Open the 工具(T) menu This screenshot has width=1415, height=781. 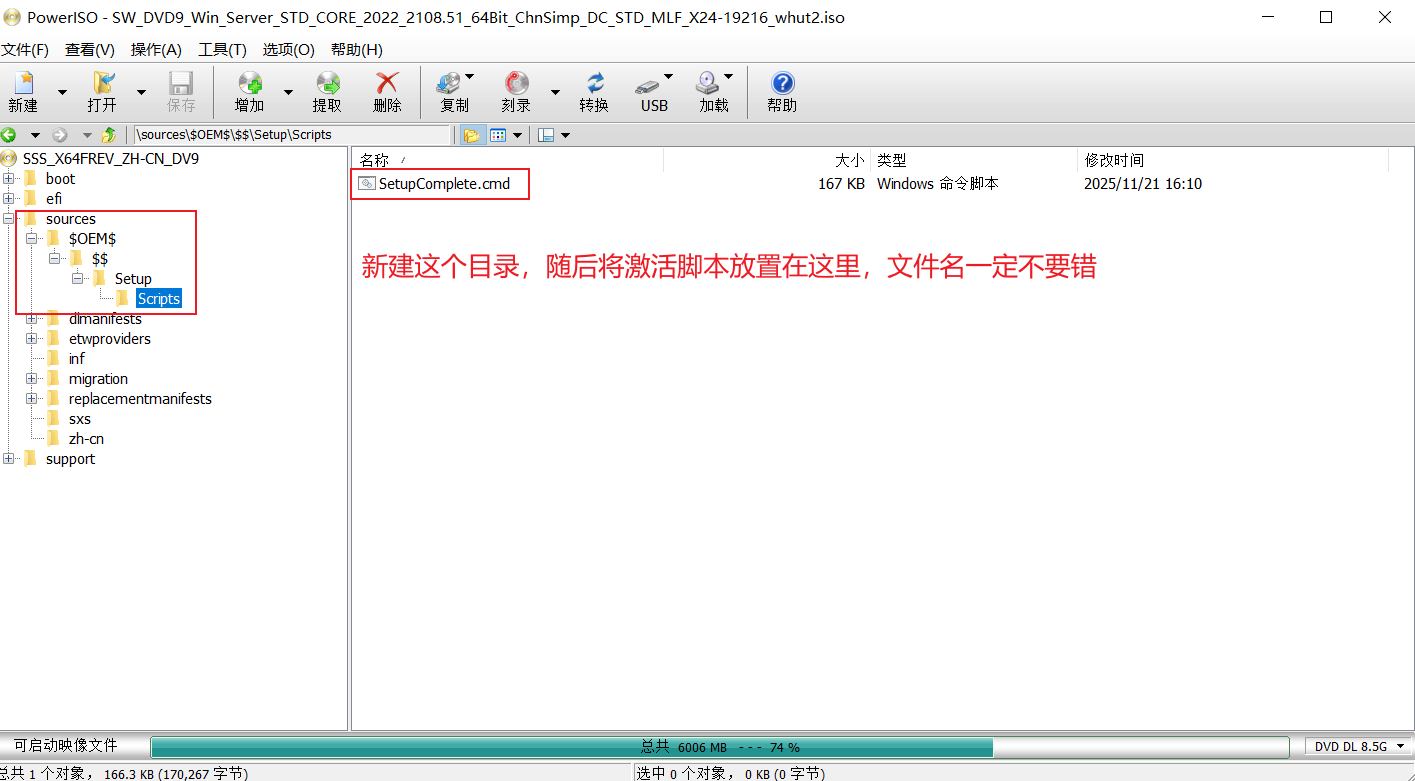coord(222,50)
